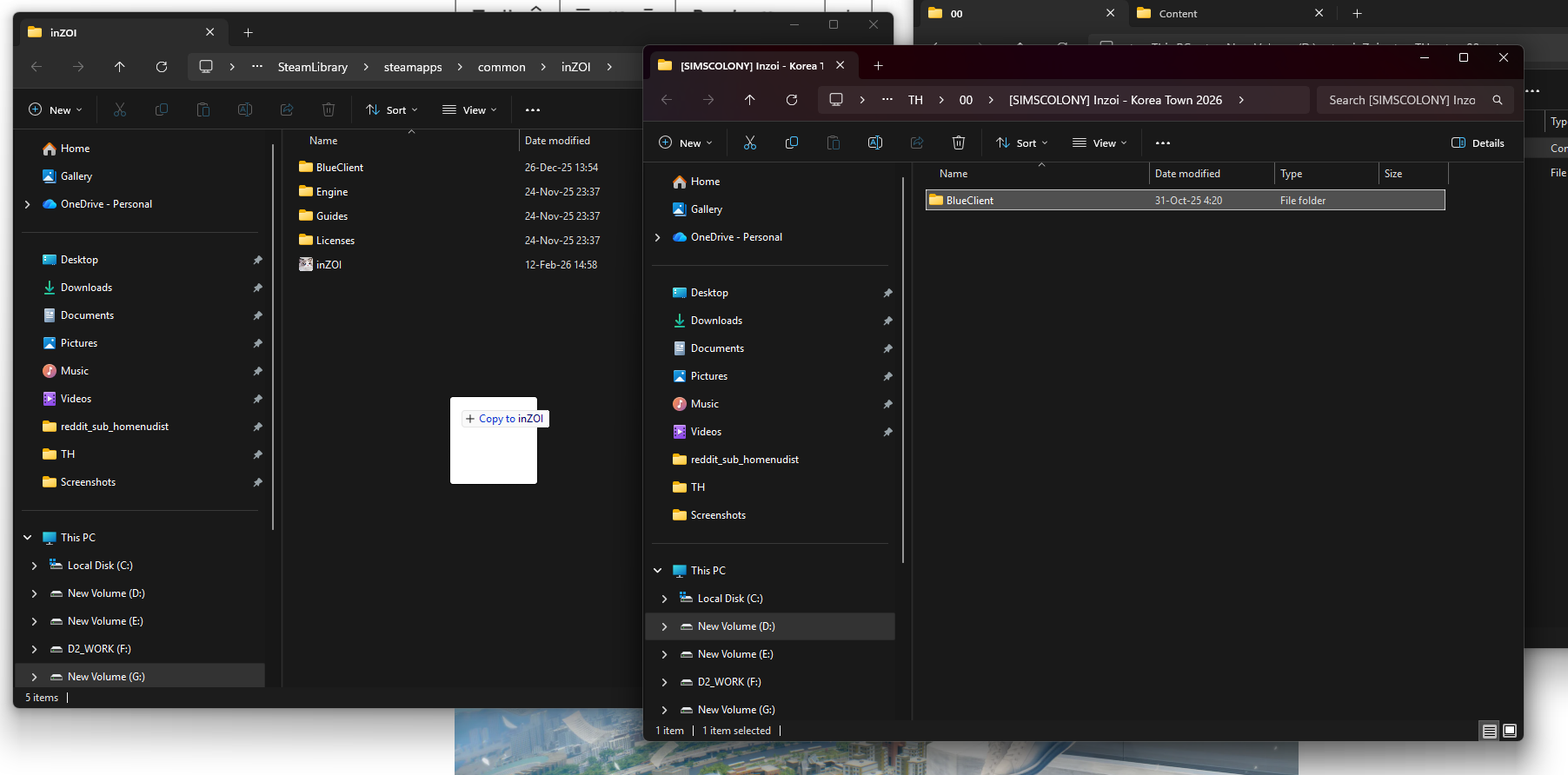Viewport: 1568px width, 775px height.
Task: Click the Up arrow in Korea Town window
Action: (749, 100)
